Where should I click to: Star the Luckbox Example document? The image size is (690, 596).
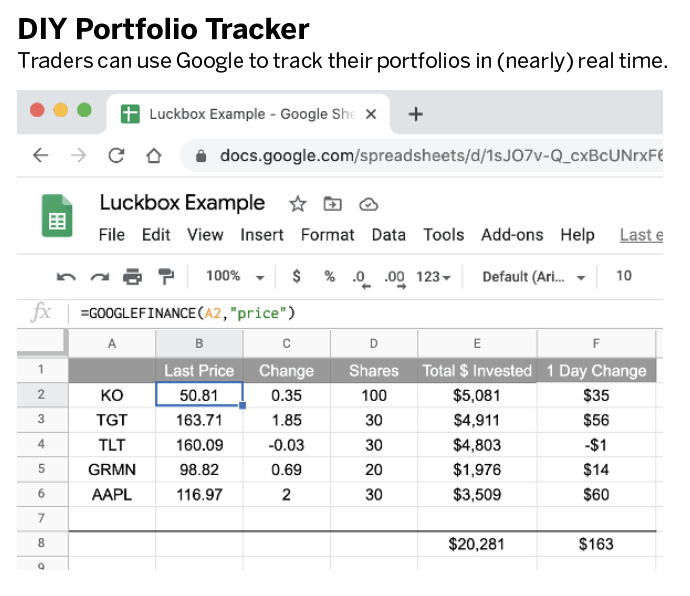click(x=297, y=204)
